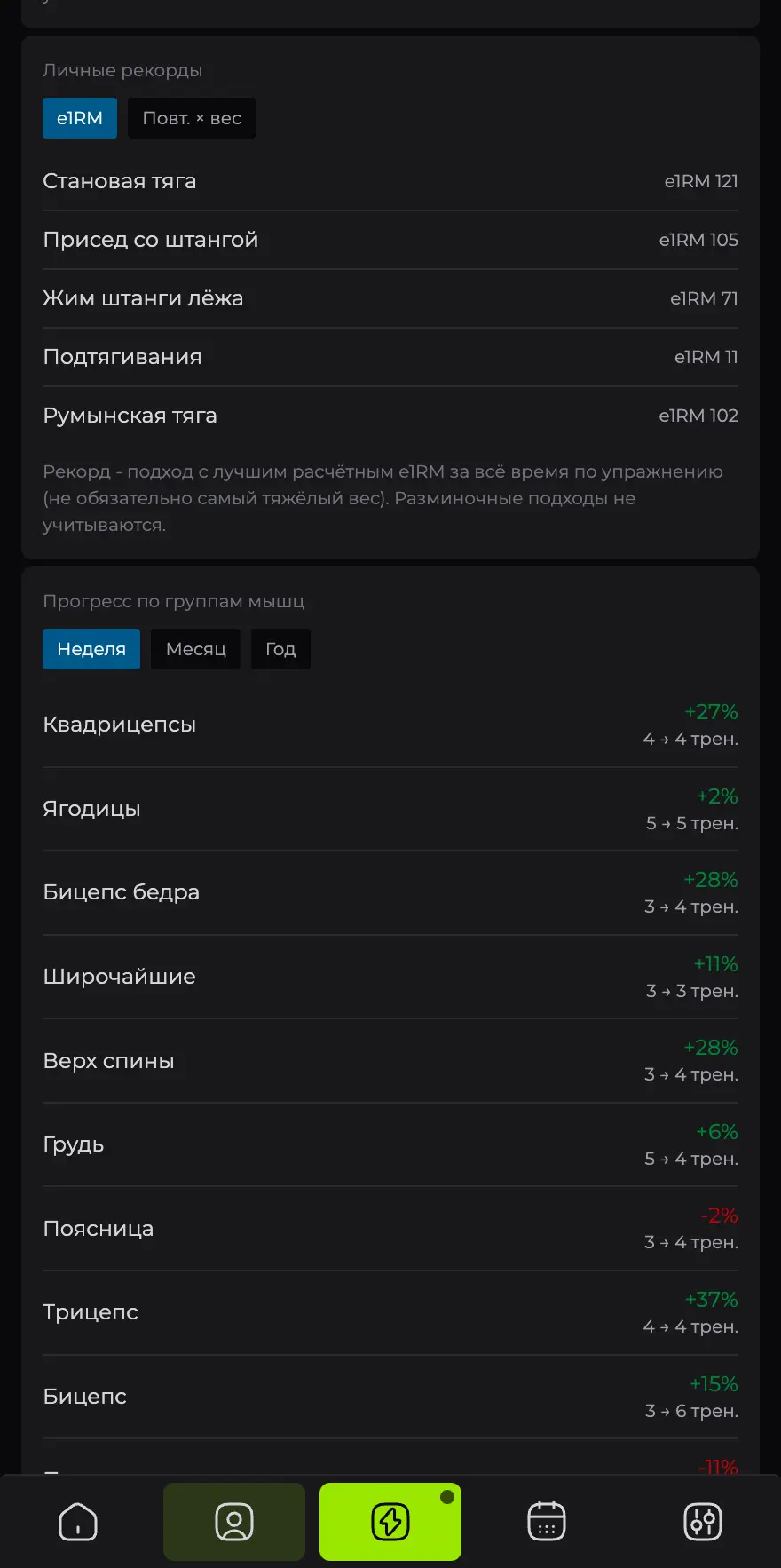Image resolution: width=781 pixels, height=1568 pixels.
Task: Open the Становая тяга record row
Action: (390, 181)
